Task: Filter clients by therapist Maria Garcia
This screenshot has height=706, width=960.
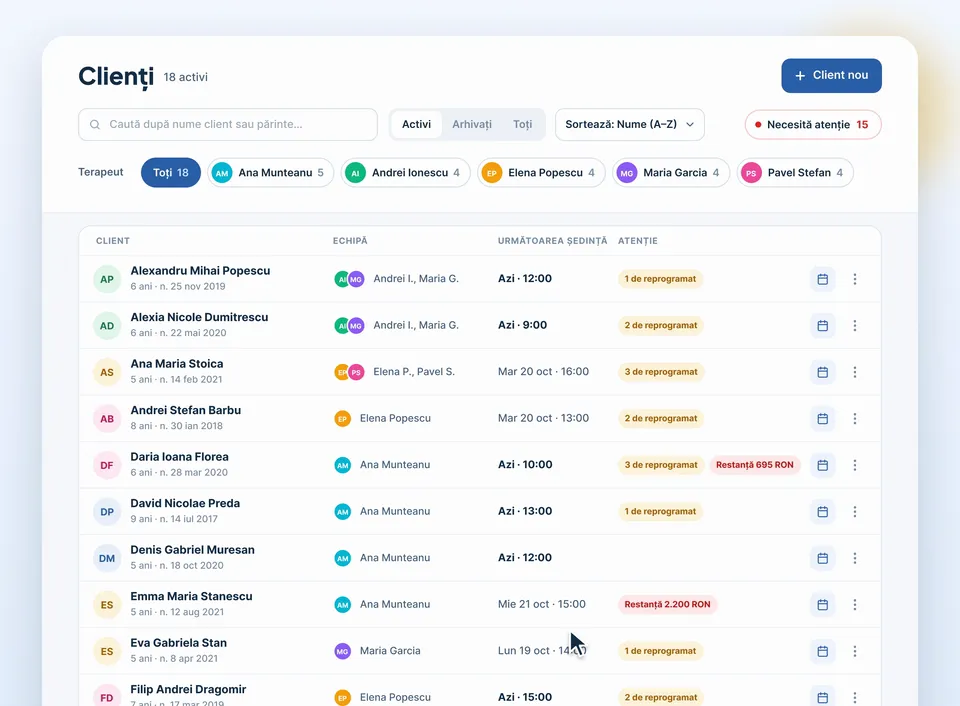Action: [x=671, y=173]
